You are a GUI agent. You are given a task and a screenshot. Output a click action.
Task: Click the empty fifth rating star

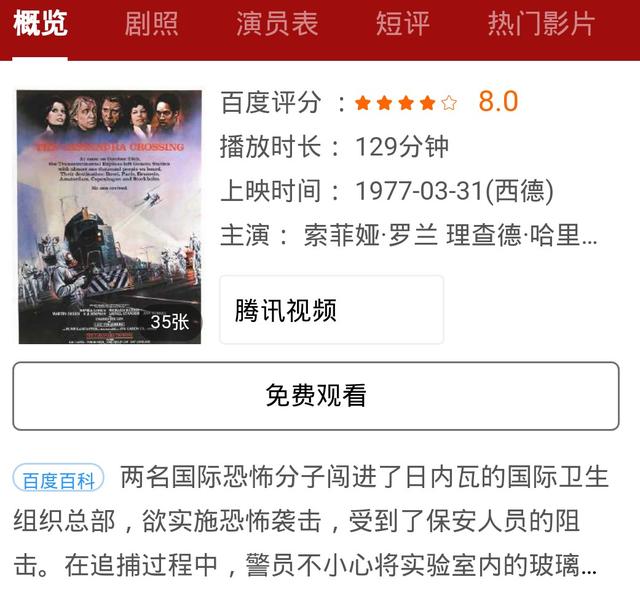coord(449,103)
